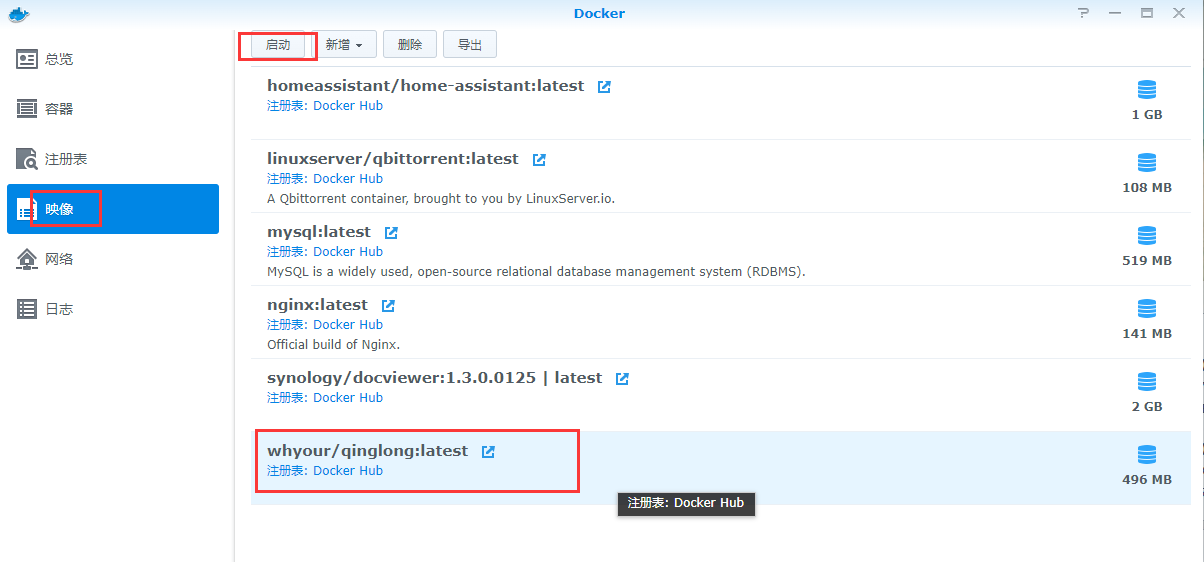The image size is (1204, 562).
Task: Open the 总览 overview icon in sidebar
Action: (27, 59)
